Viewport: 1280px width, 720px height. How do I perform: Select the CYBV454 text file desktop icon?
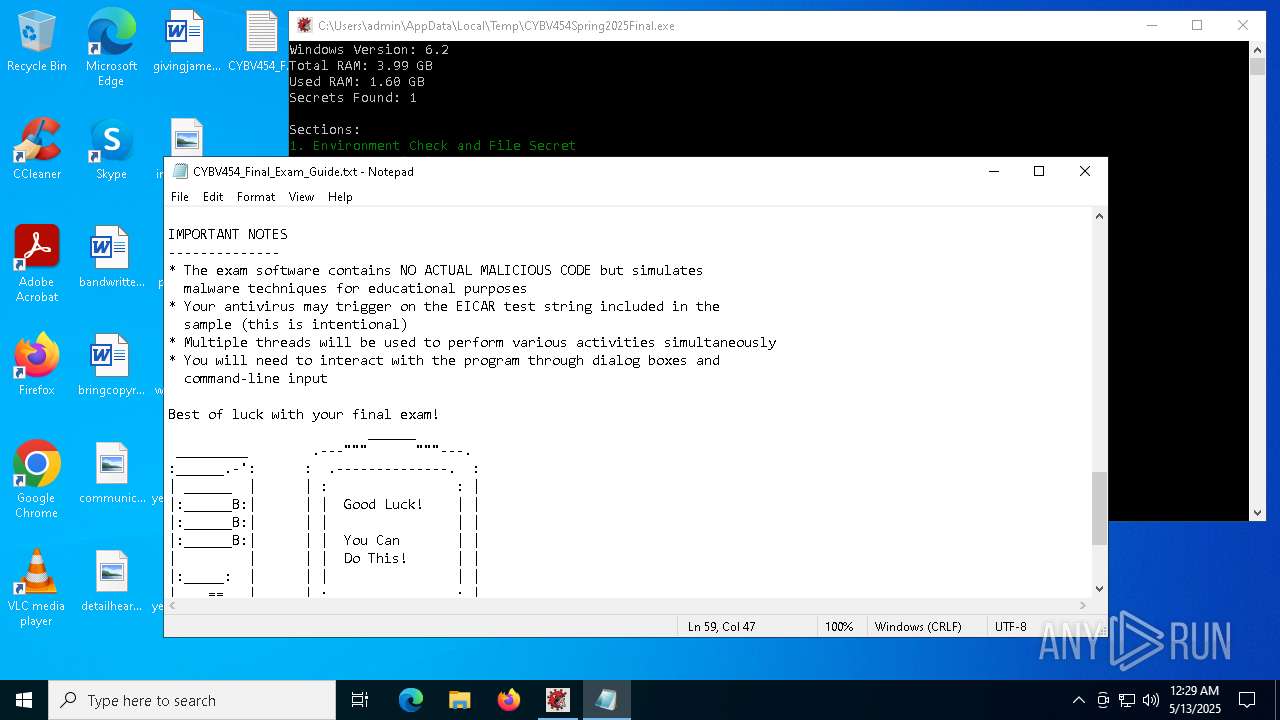[260, 42]
